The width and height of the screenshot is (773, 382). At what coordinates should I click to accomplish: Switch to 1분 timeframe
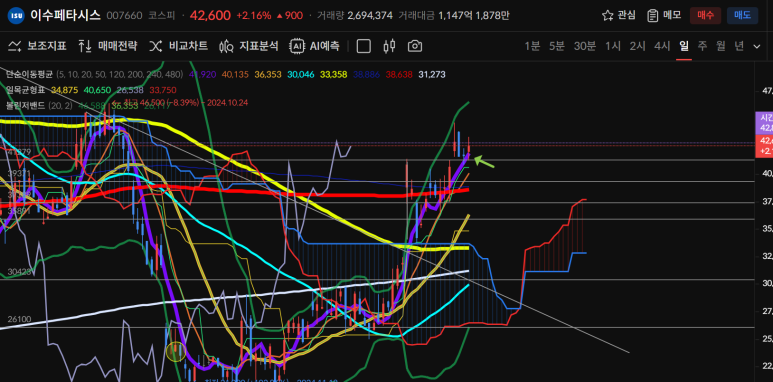coord(532,46)
